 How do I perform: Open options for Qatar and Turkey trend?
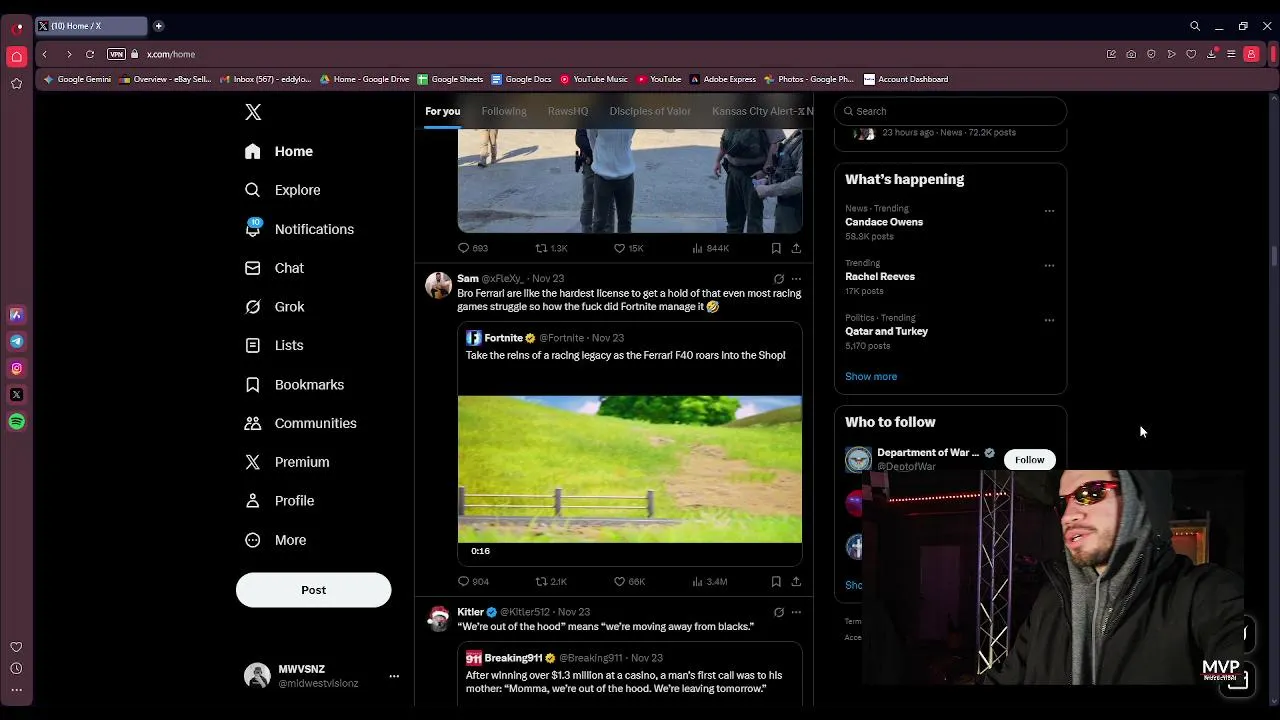pos(1049,320)
